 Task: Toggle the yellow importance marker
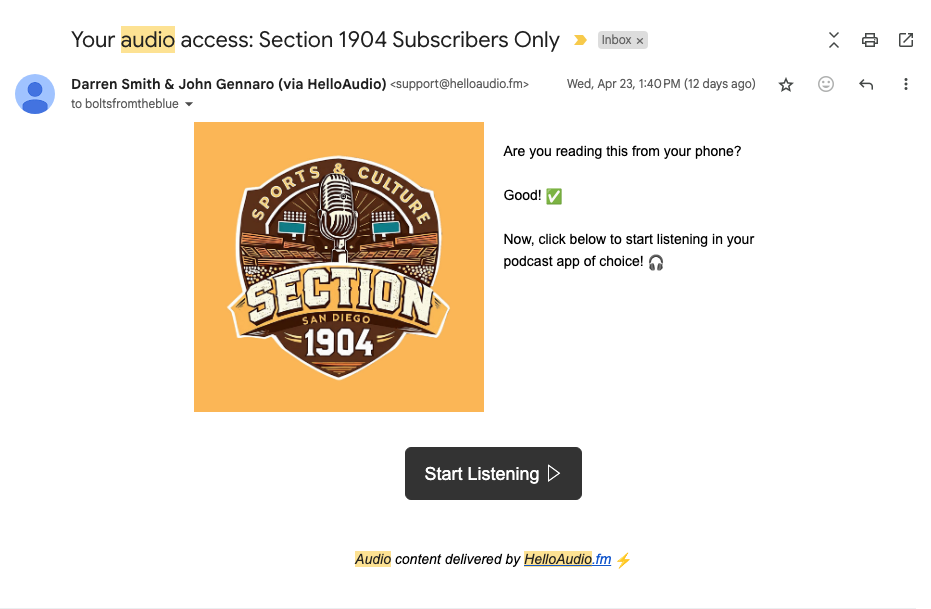point(580,40)
